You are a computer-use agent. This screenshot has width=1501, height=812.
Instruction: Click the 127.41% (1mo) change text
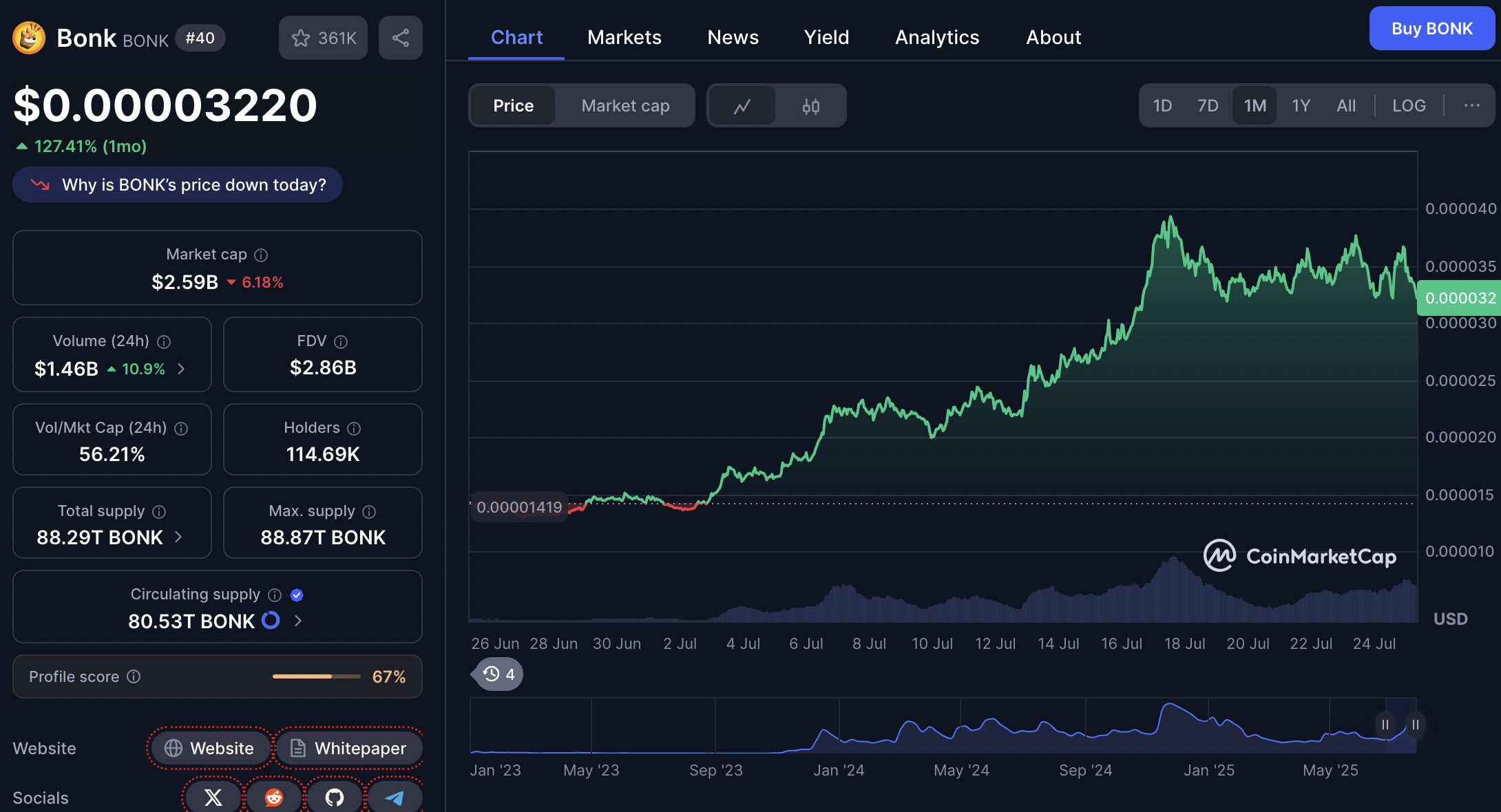click(x=90, y=146)
